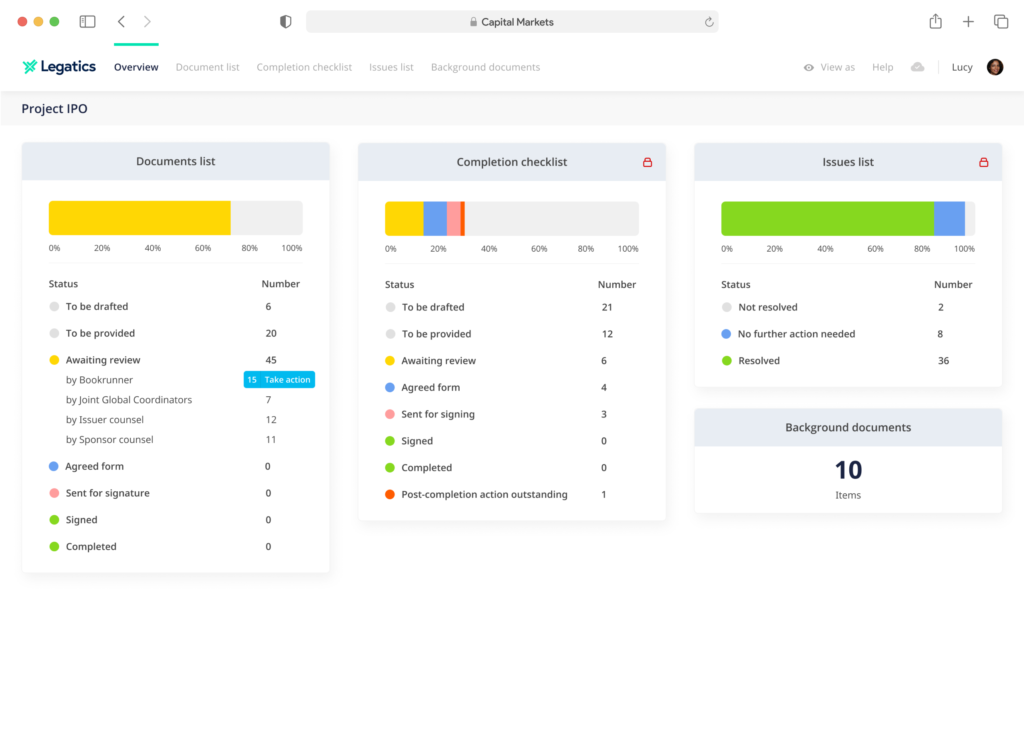
Task: Open Lucy's profile avatar
Action: pyautogui.click(x=994, y=67)
